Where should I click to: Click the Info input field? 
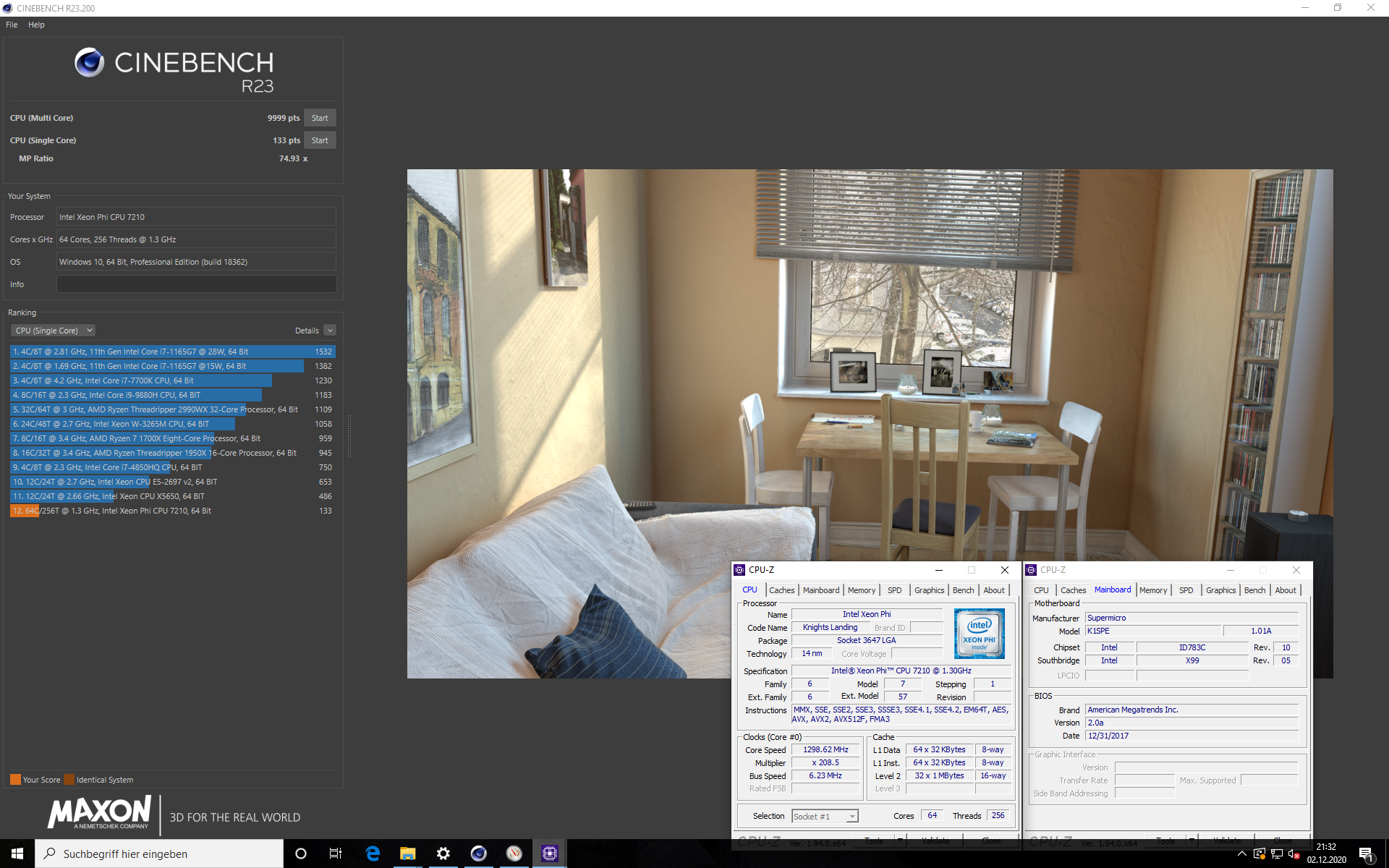196,284
